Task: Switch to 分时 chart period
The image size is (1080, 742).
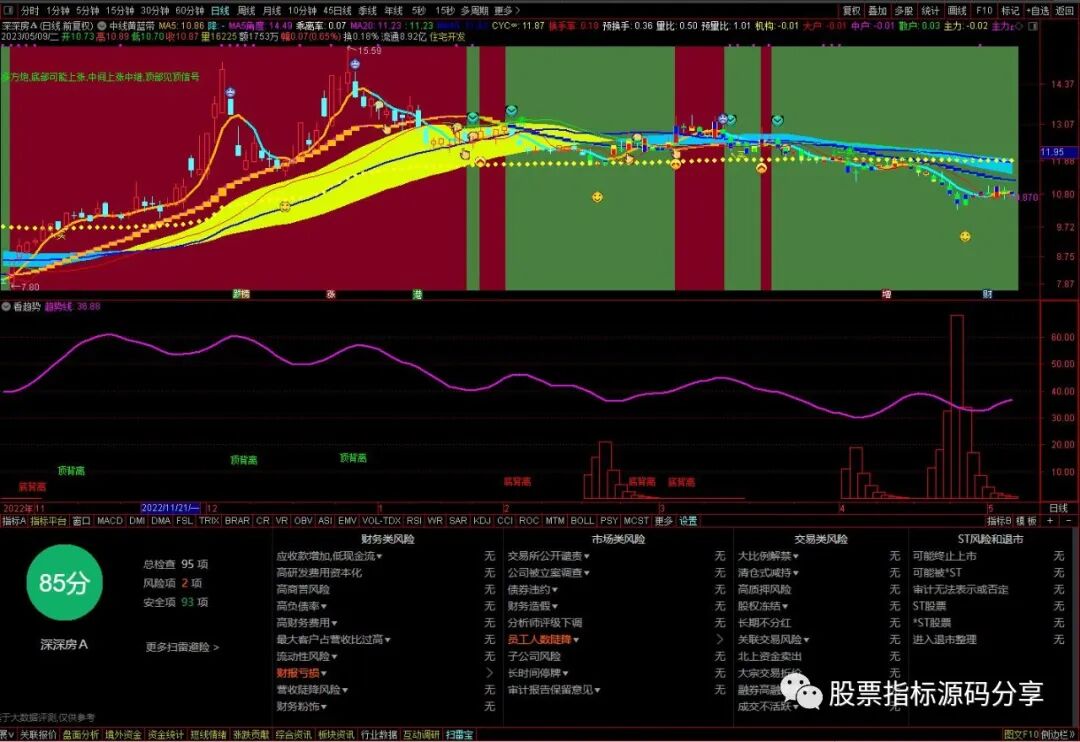Action: (30, 11)
